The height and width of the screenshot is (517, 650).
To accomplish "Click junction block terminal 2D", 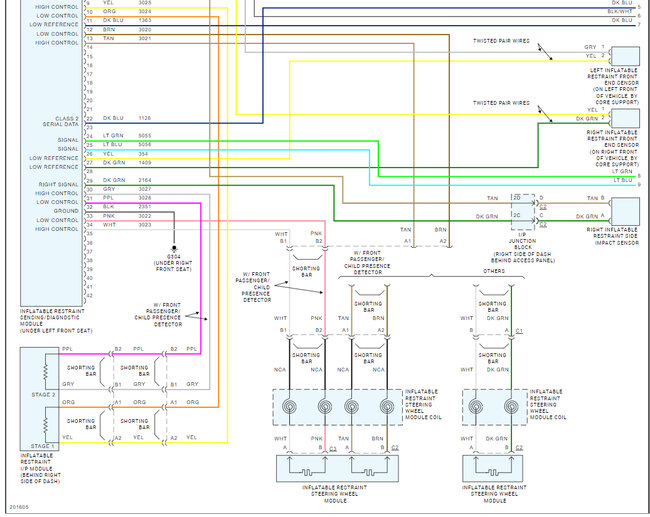I will pos(517,198).
